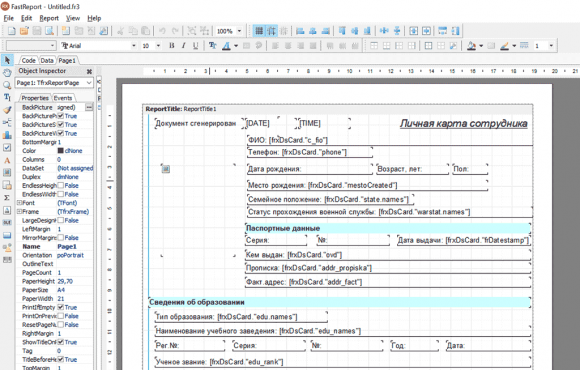Screen dimensions: 580x370
Task: Select the Личная карта сотрудника title
Action: coord(463,124)
